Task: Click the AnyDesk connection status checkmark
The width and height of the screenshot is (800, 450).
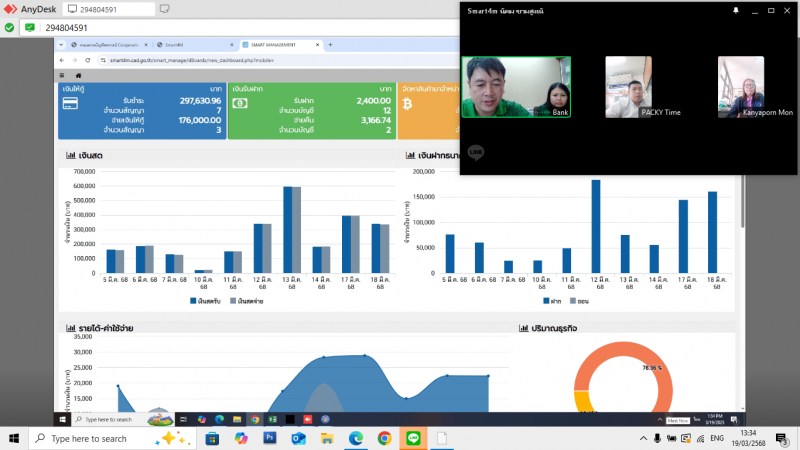Action: coord(9,28)
